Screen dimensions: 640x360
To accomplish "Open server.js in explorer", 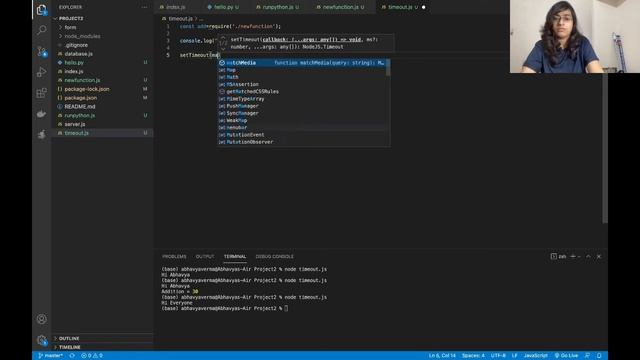I will point(102,124).
